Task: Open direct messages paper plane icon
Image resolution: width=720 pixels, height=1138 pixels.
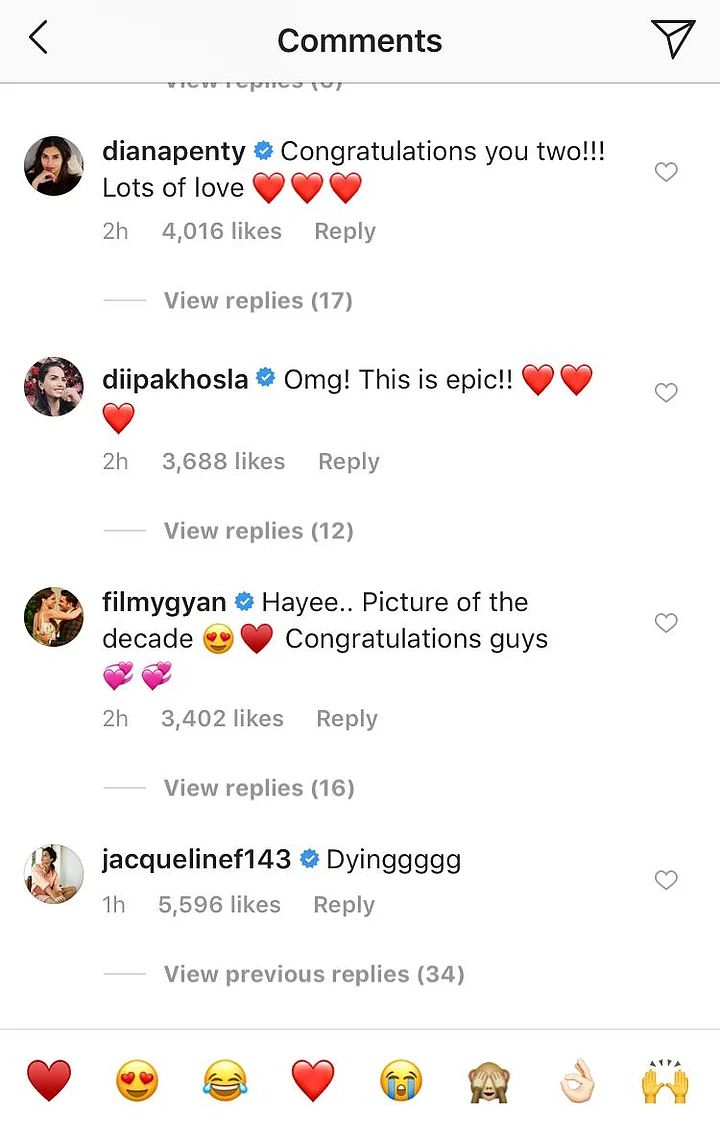Action: point(673,39)
